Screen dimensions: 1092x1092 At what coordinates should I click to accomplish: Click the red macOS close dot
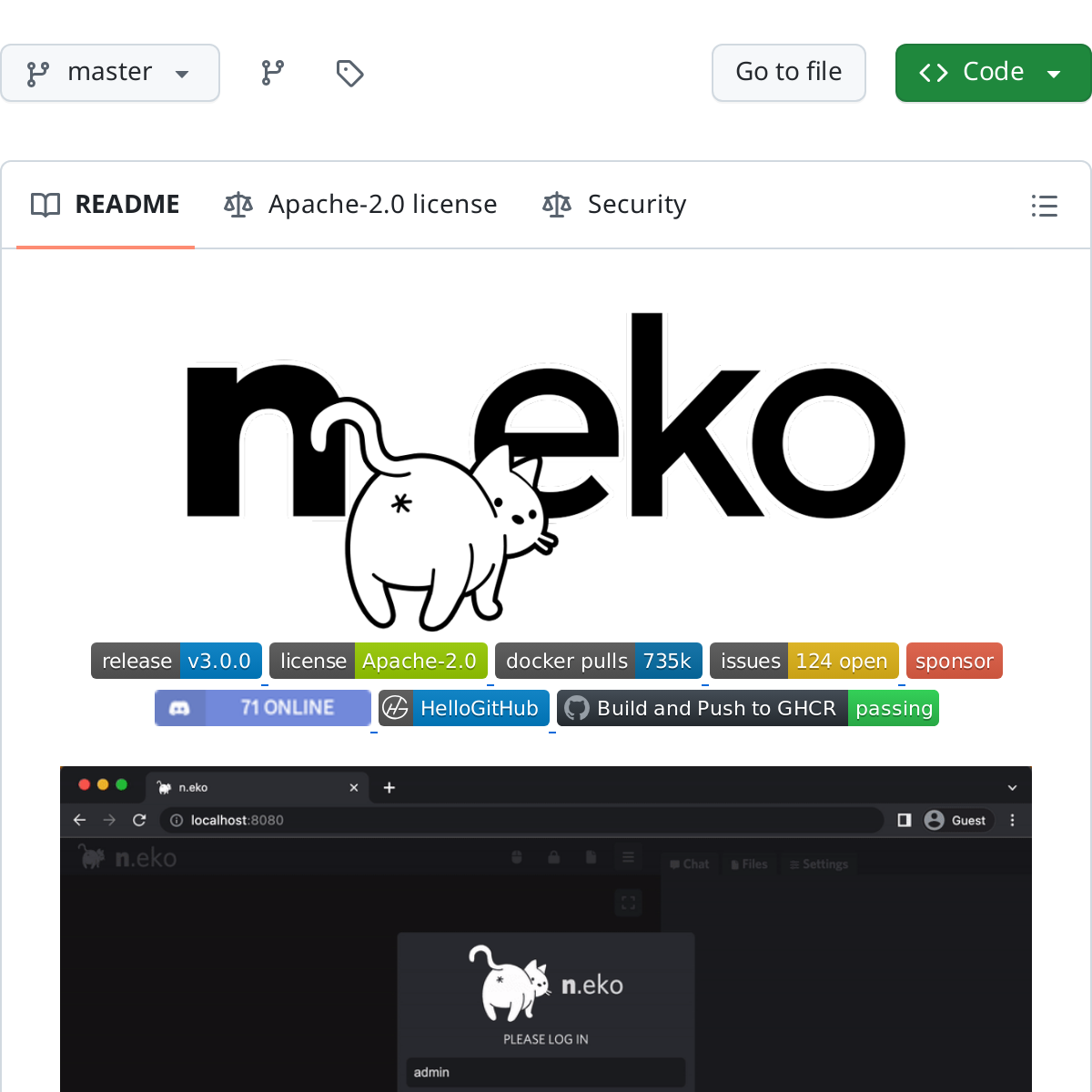[x=85, y=784]
